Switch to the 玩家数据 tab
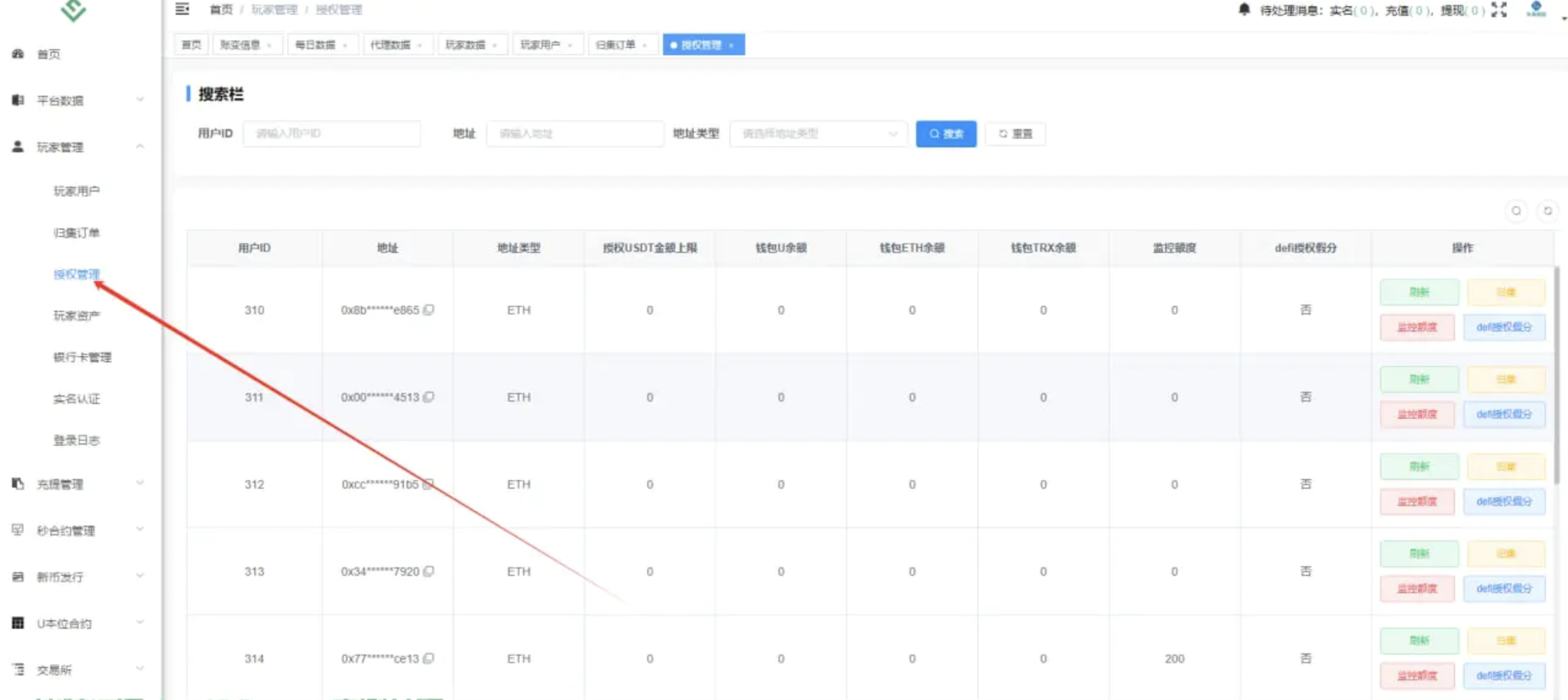 [x=468, y=44]
